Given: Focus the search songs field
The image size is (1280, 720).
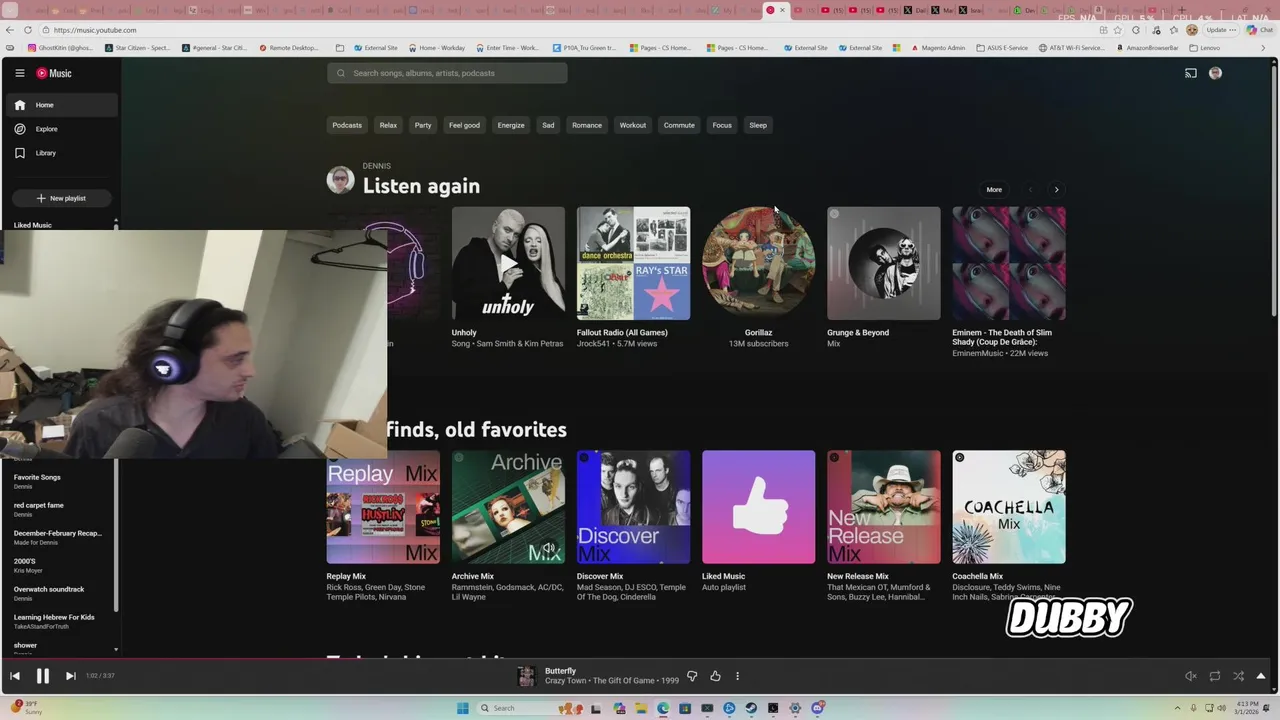Looking at the screenshot, I should click(x=447, y=73).
